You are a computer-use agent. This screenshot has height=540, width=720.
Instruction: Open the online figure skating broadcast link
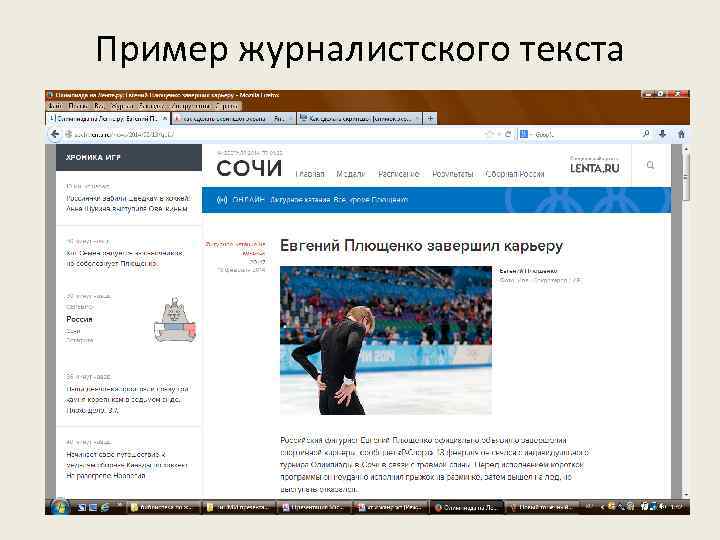pos(339,200)
